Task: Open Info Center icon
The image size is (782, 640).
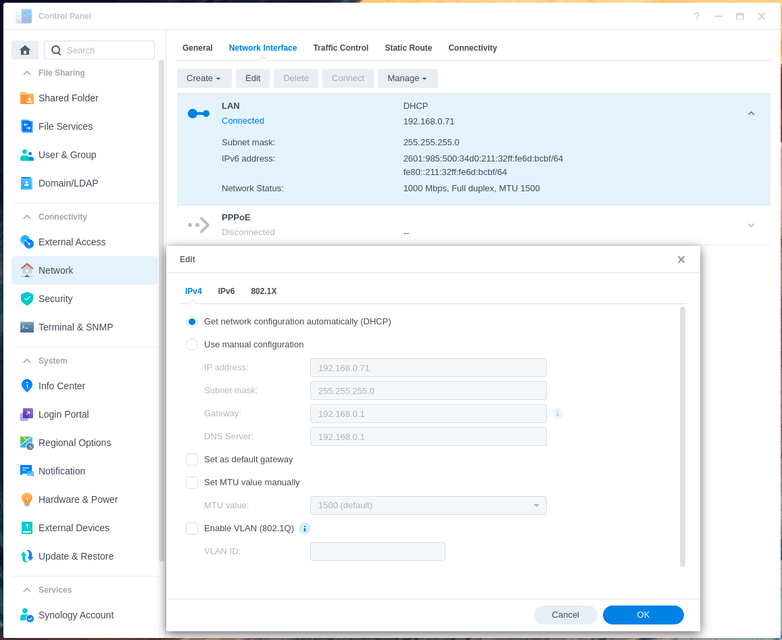Action: click(x=26, y=386)
